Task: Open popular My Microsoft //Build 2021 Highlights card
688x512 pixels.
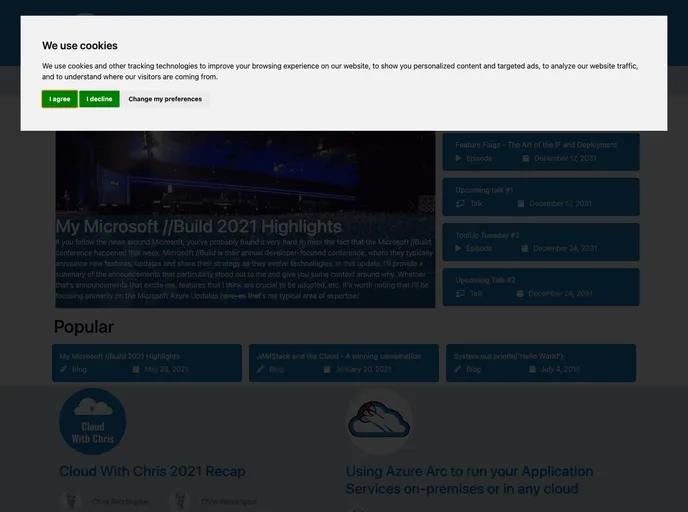Action: [x=147, y=363]
